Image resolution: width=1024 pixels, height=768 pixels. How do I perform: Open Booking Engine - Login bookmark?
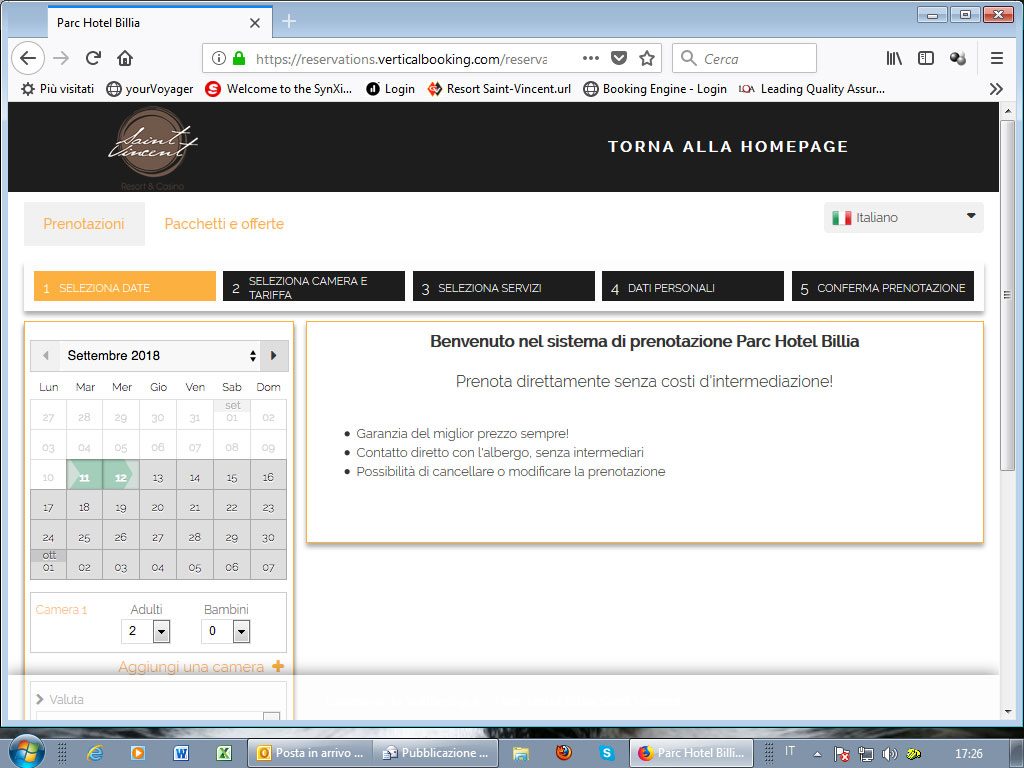pos(655,89)
